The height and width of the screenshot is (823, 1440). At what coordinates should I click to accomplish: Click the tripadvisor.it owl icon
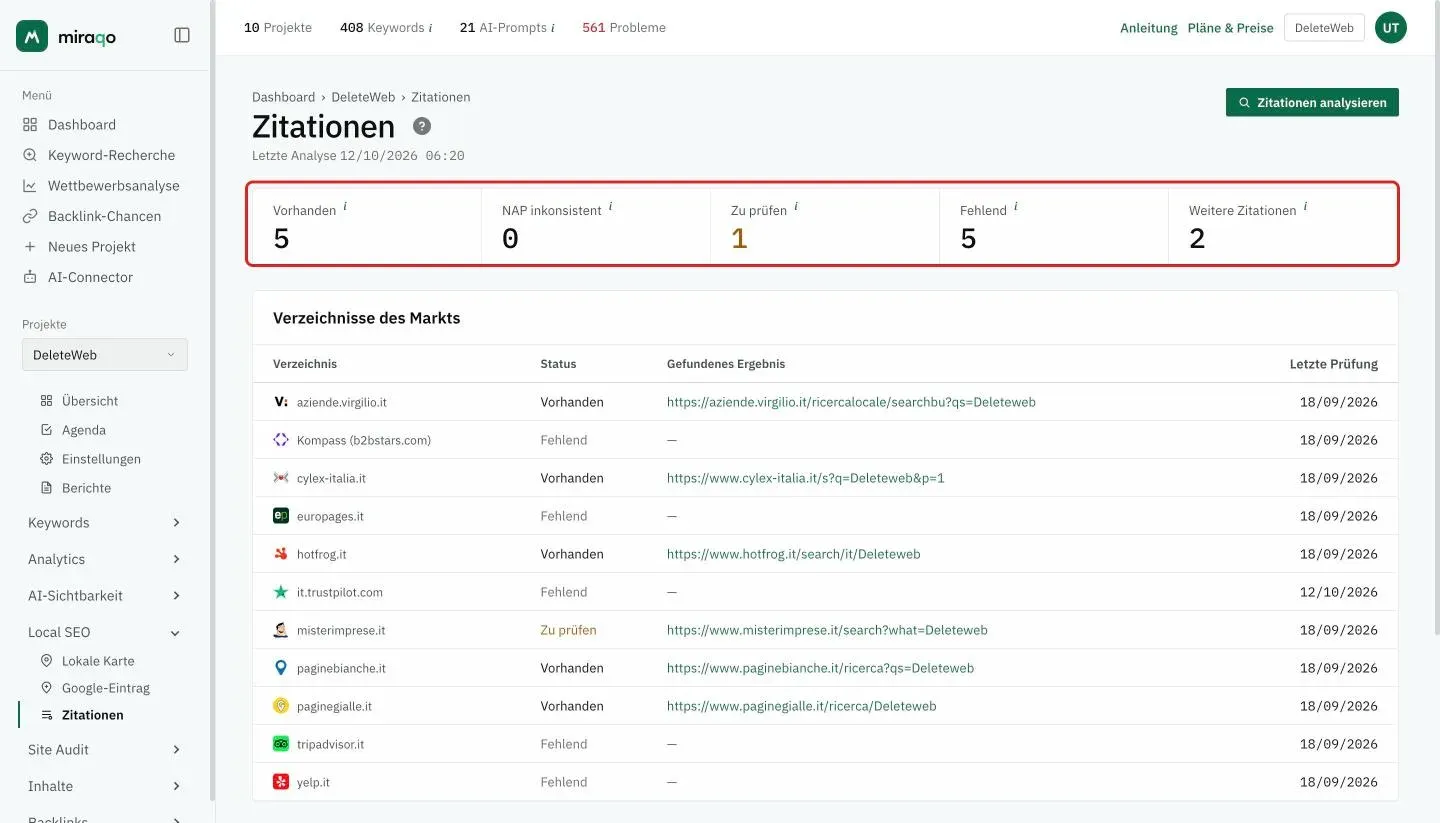click(281, 744)
